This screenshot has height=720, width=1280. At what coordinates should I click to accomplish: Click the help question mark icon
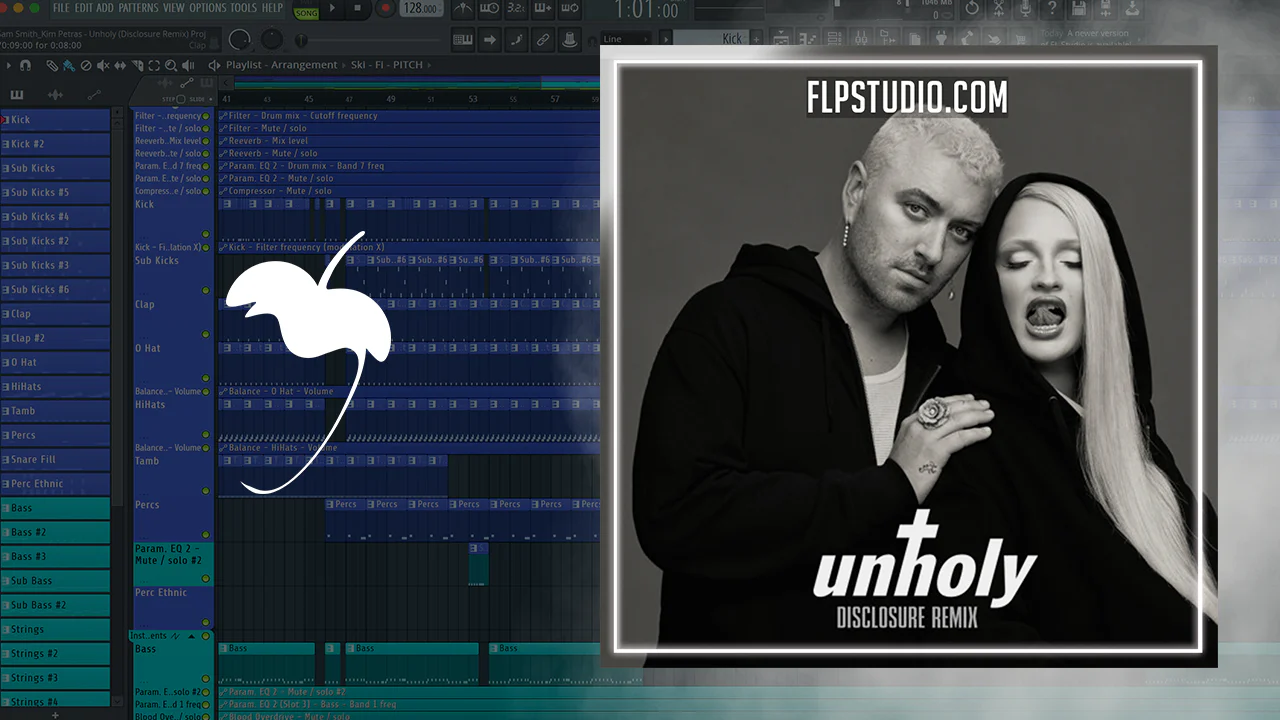tap(1052, 9)
